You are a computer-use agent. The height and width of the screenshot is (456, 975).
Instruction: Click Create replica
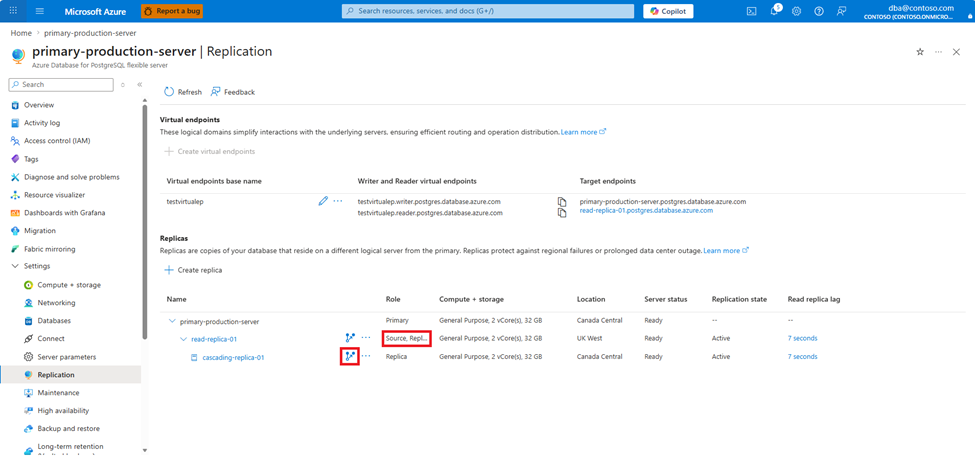tap(193, 271)
